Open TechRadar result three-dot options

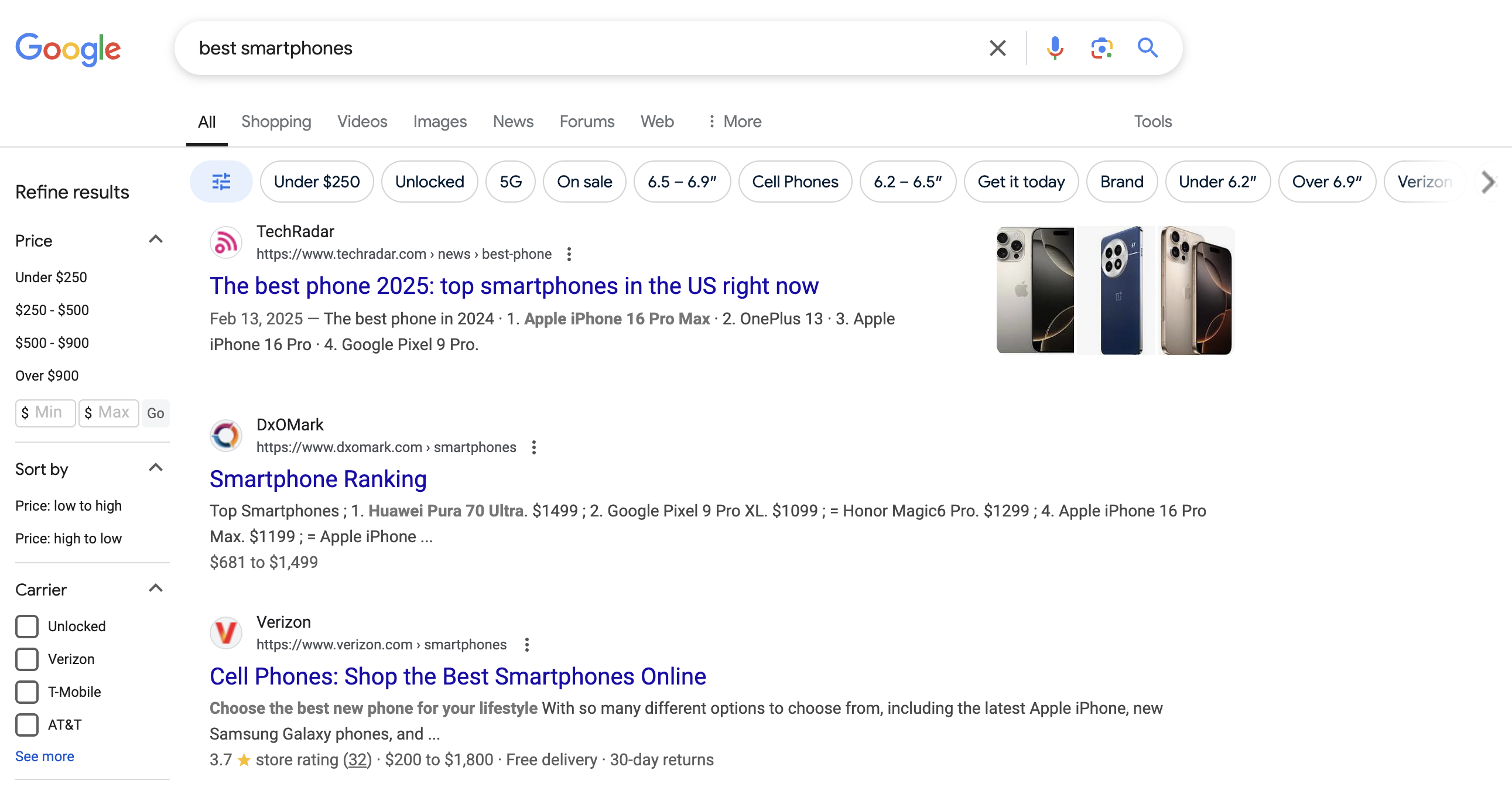click(569, 254)
